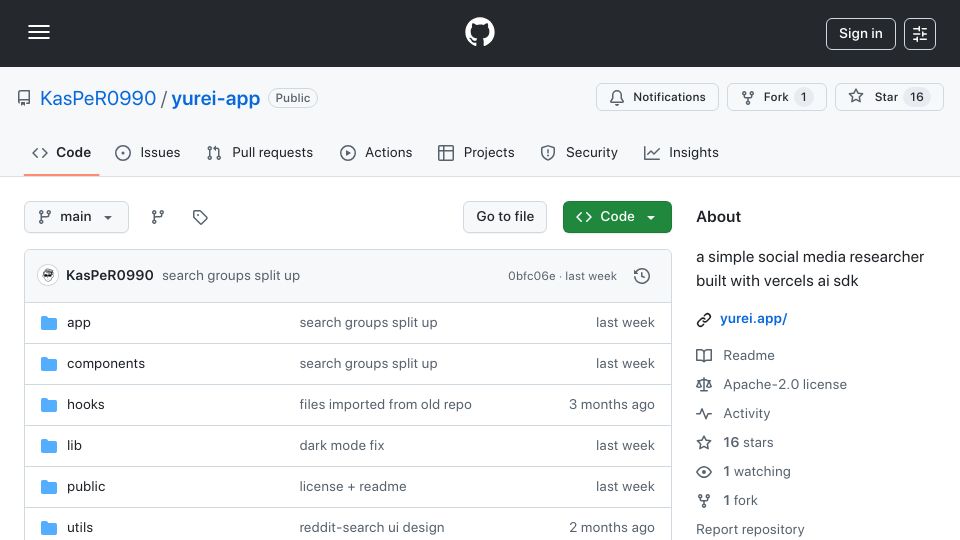View the 1 fork link
960x540 pixels.
[740, 501]
